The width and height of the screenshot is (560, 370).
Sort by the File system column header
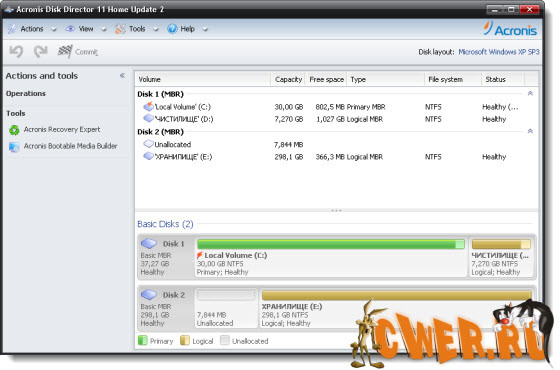tap(453, 79)
